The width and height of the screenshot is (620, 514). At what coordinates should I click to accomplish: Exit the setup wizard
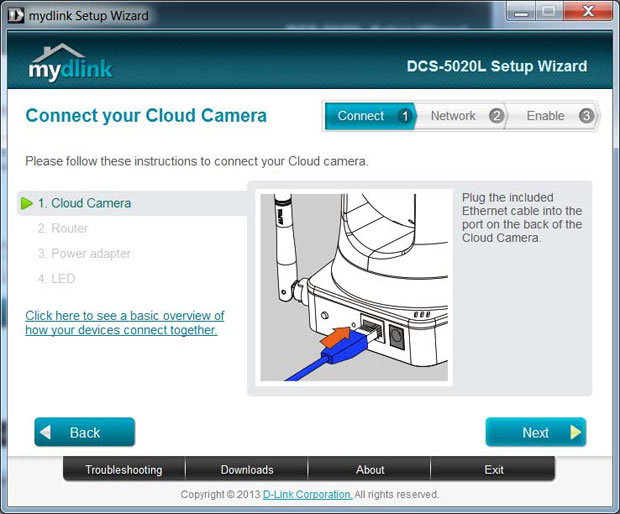tap(493, 469)
